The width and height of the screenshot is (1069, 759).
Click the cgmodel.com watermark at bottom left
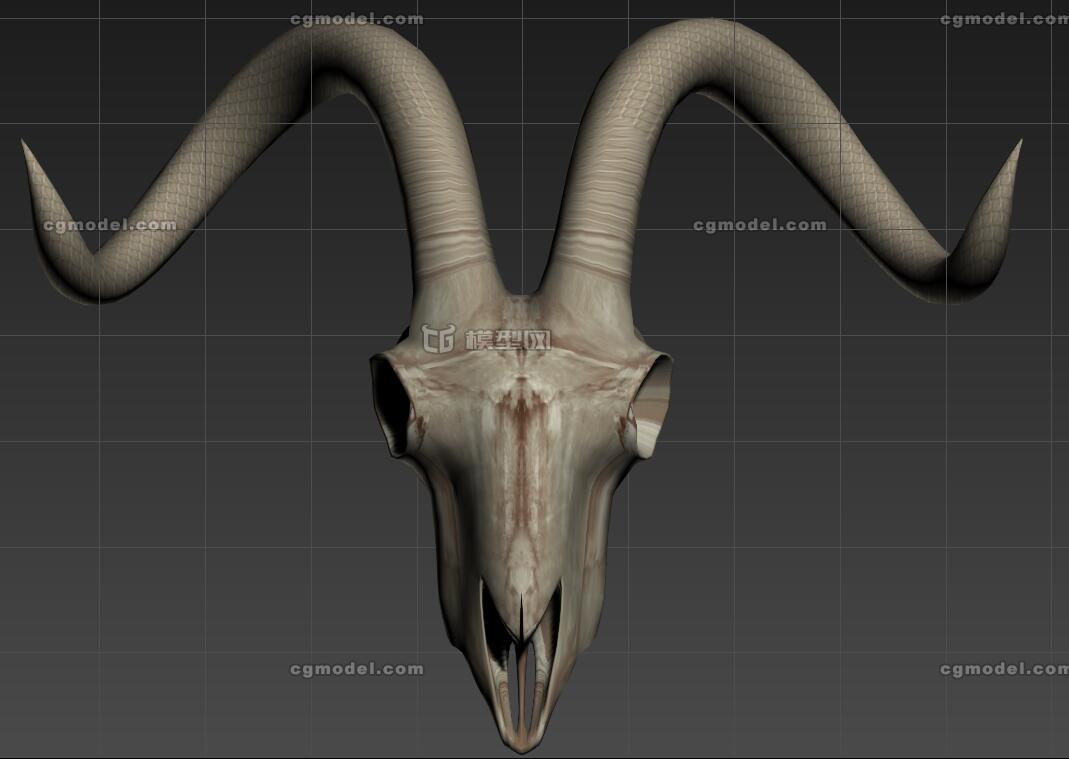pyautogui.click(x=356, y=669)
